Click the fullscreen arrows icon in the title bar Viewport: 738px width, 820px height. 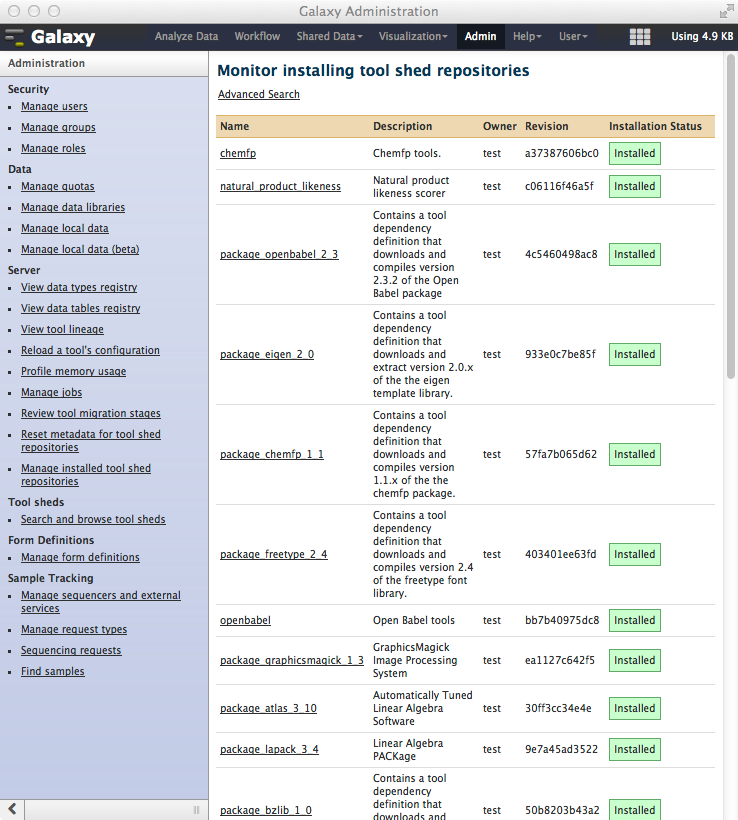pos(726,12)
